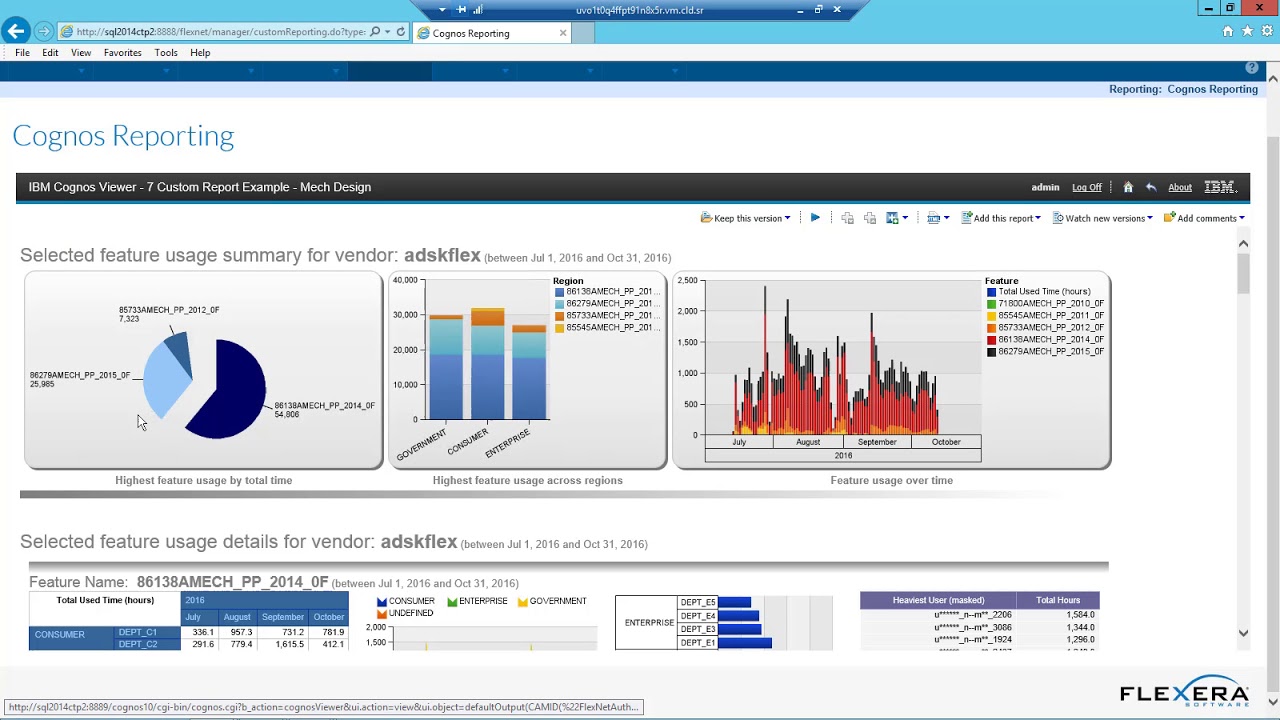The height and width of the screenshot is (720, 1280).
Task: Click the help question mark icon in blue bar
Action: point(1252,67)
